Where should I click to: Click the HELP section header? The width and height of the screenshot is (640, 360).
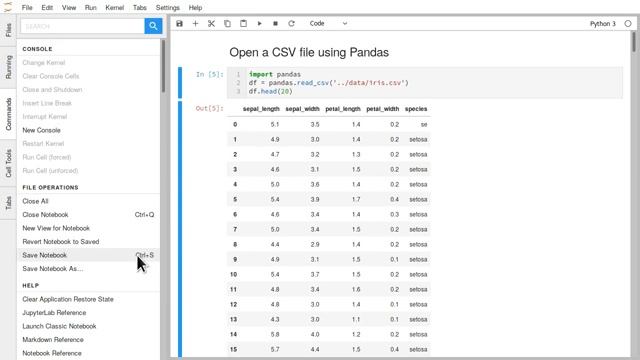[31, 285]
